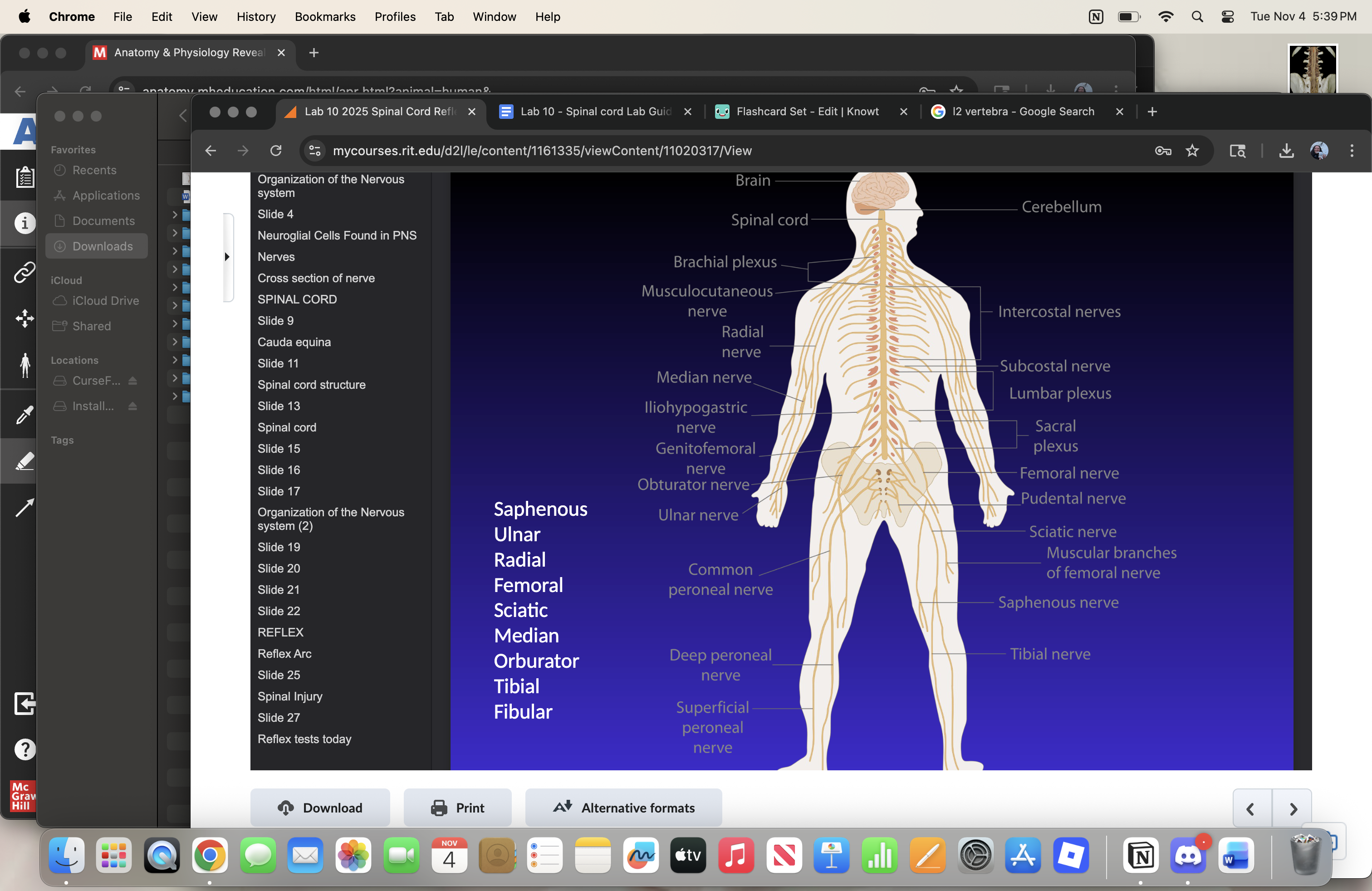Click the Download button
Viewport: 1372px width, 891px height.
[x=320, y=808]
